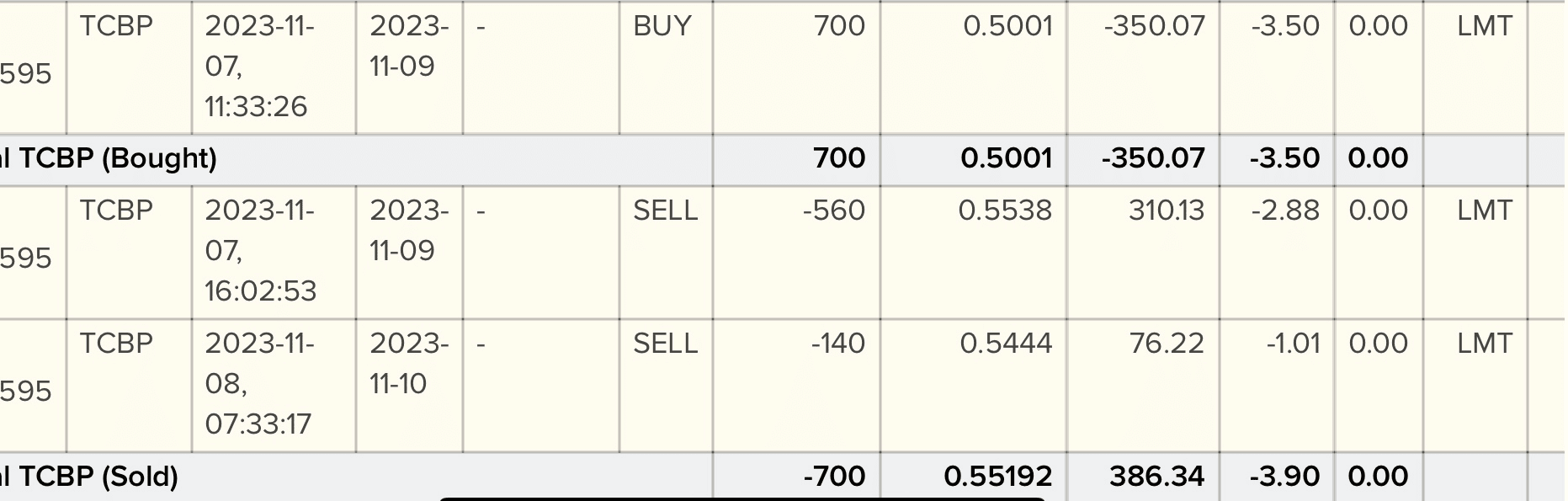Viewport: 1568px width, 501px height.
Task: Select the 0.55192 average sold price
Action: coord(997,477)
